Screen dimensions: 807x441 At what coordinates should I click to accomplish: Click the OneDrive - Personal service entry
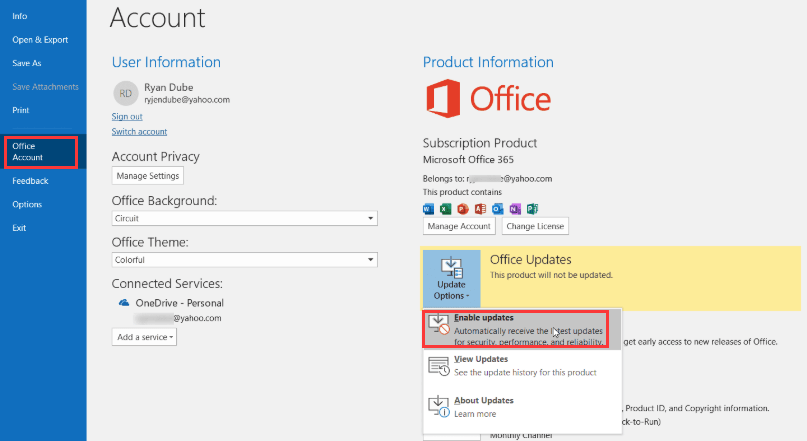180,303
